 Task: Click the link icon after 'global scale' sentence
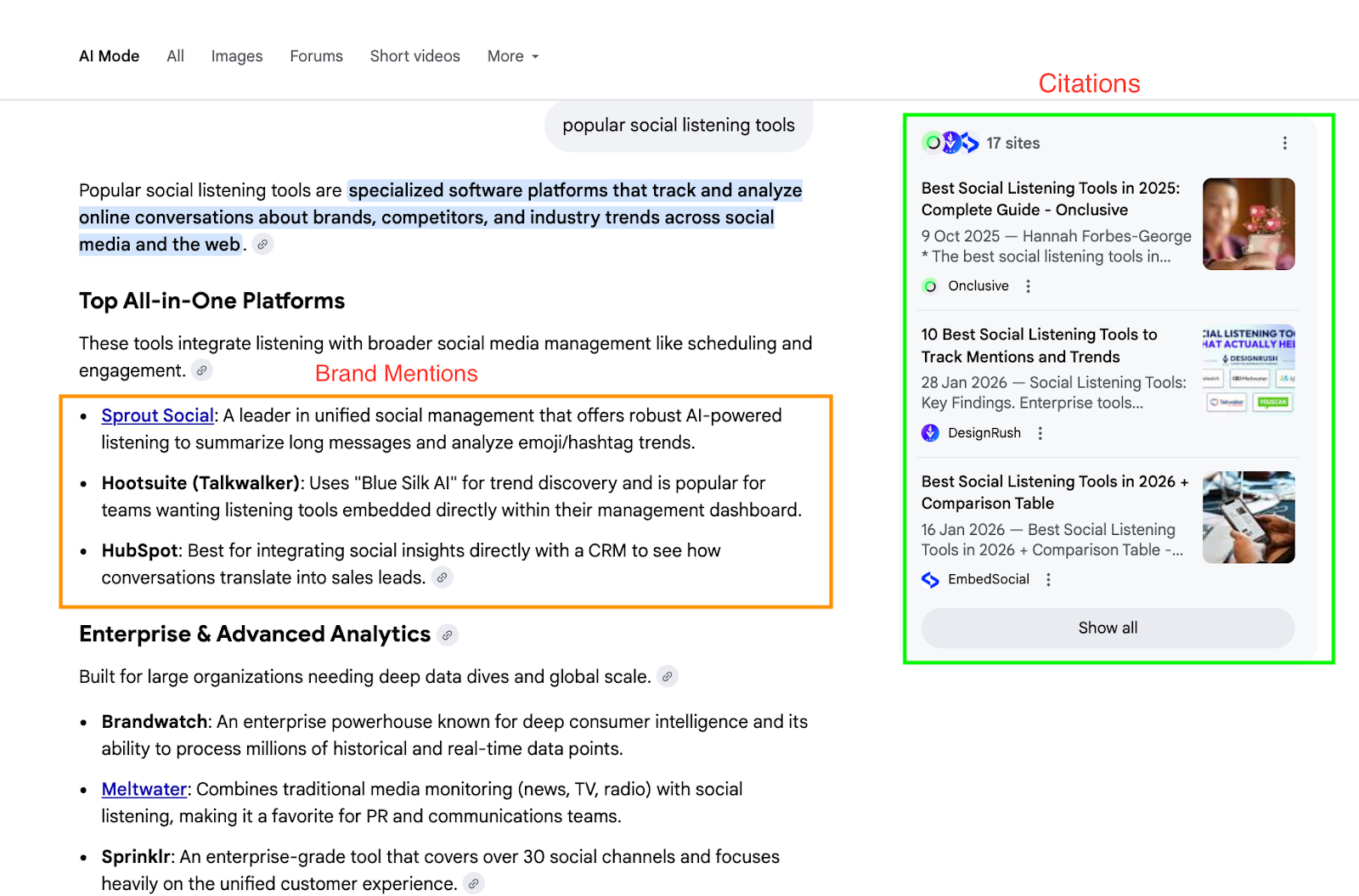click(x=668, y=677)
